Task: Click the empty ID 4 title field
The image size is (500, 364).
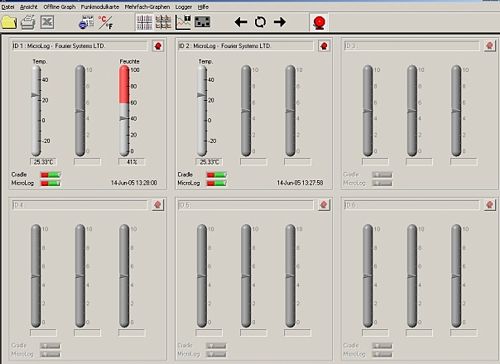Action: (x=79, y=205)
